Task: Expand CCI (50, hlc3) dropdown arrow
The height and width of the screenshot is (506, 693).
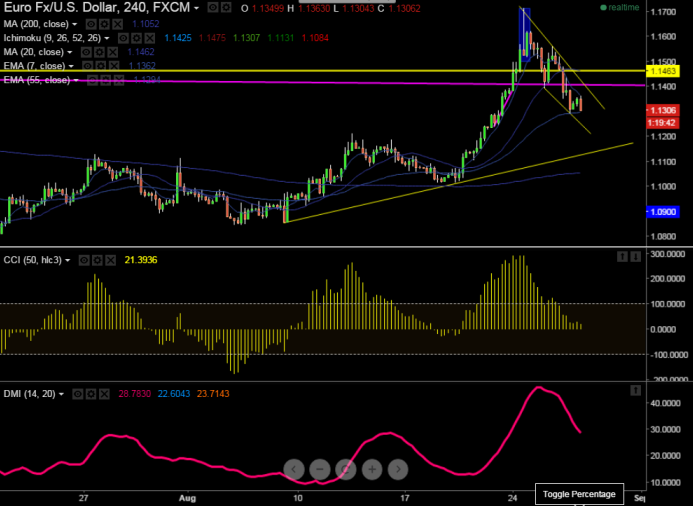Action: (68, 261)
